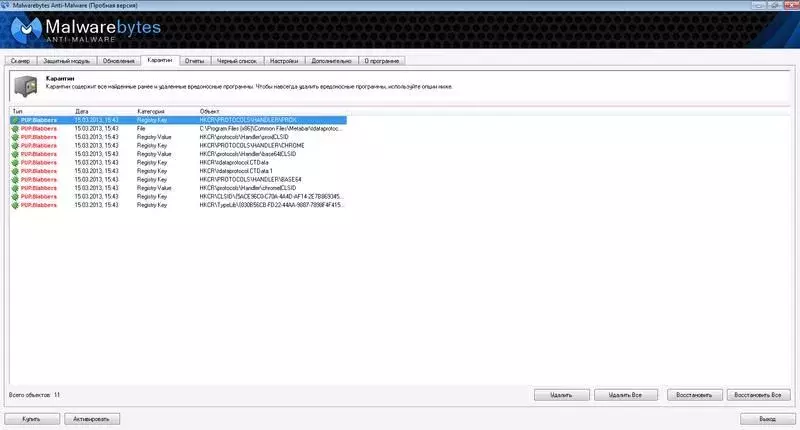The height and width of the screenshot is (430, 800).
Task: Click the date in HANDLER\BASE64 row
Action: (96, 180)
